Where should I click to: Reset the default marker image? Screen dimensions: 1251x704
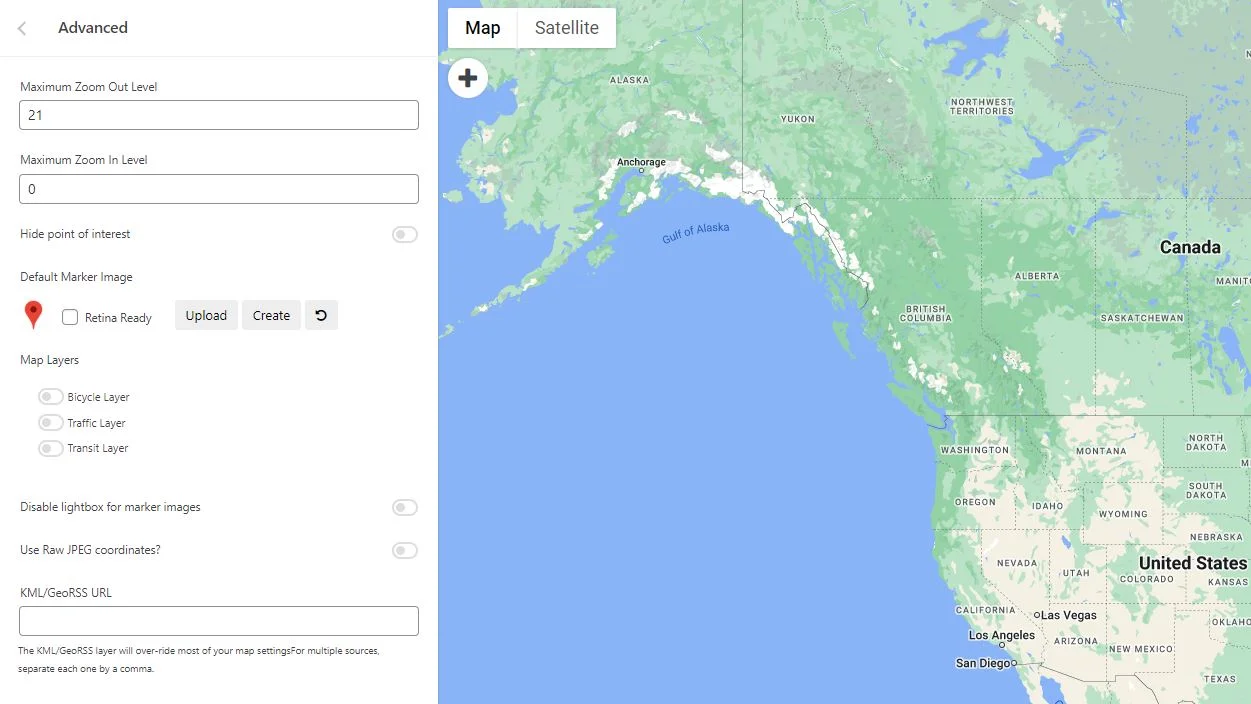coord(321,314)
